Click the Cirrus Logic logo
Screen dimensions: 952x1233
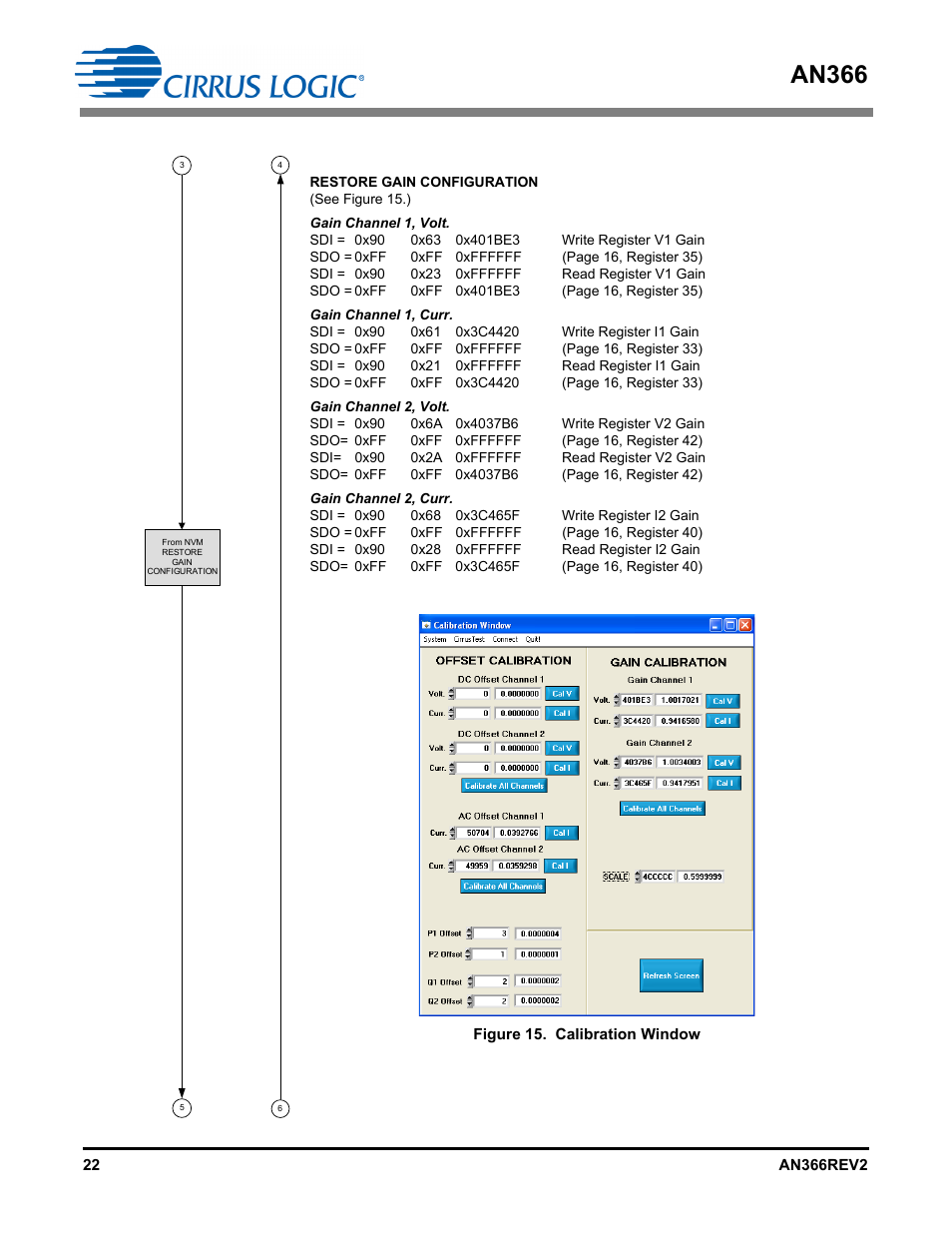click(220, 72)
